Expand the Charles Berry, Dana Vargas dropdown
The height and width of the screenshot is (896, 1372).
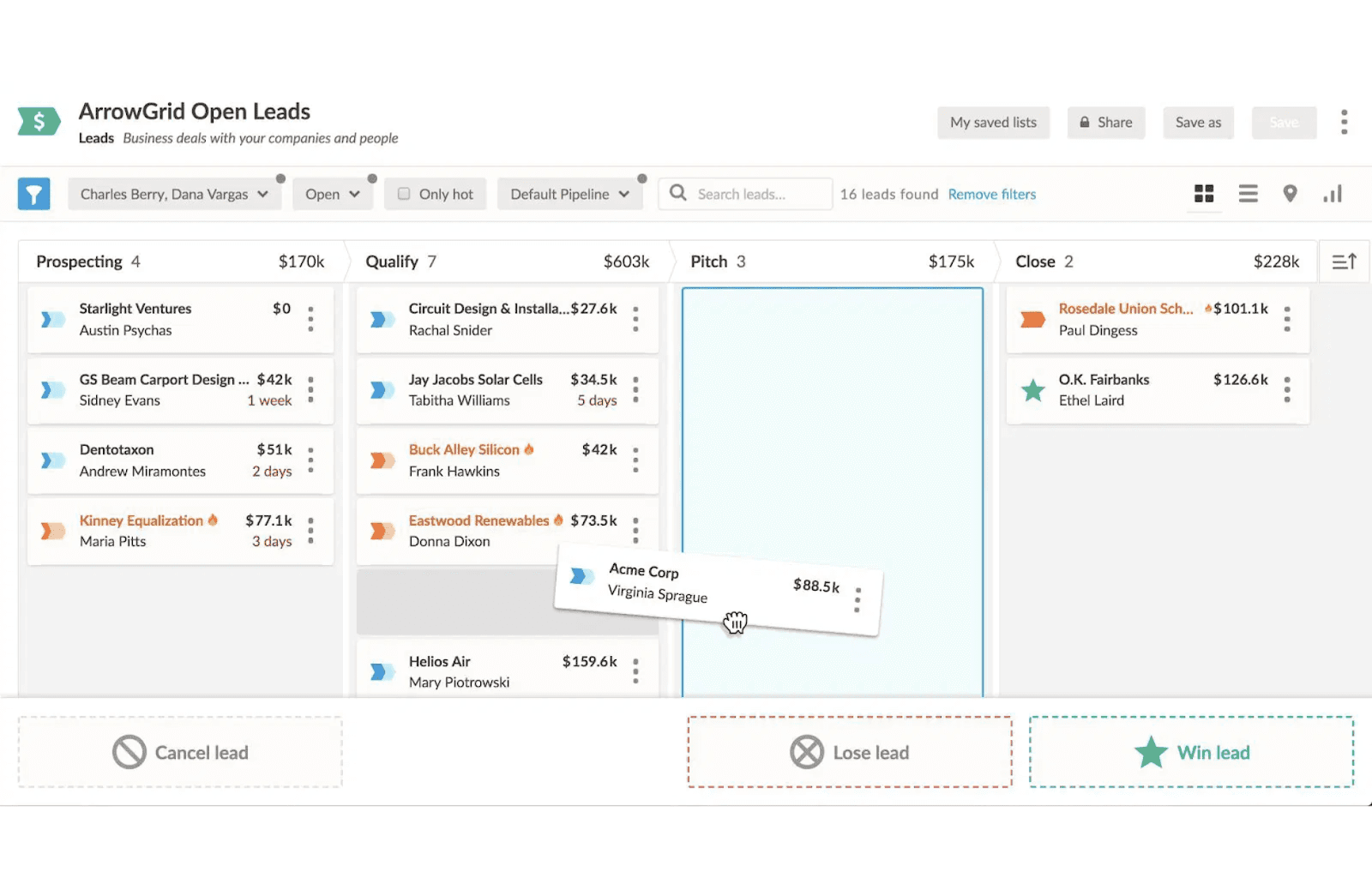click(174, 195)
